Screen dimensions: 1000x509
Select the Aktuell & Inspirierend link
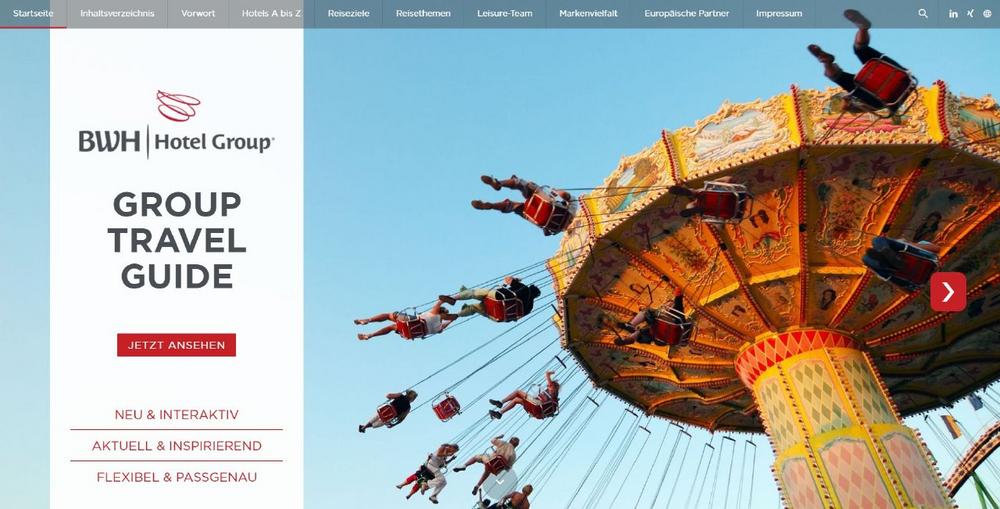pos(177,446)
